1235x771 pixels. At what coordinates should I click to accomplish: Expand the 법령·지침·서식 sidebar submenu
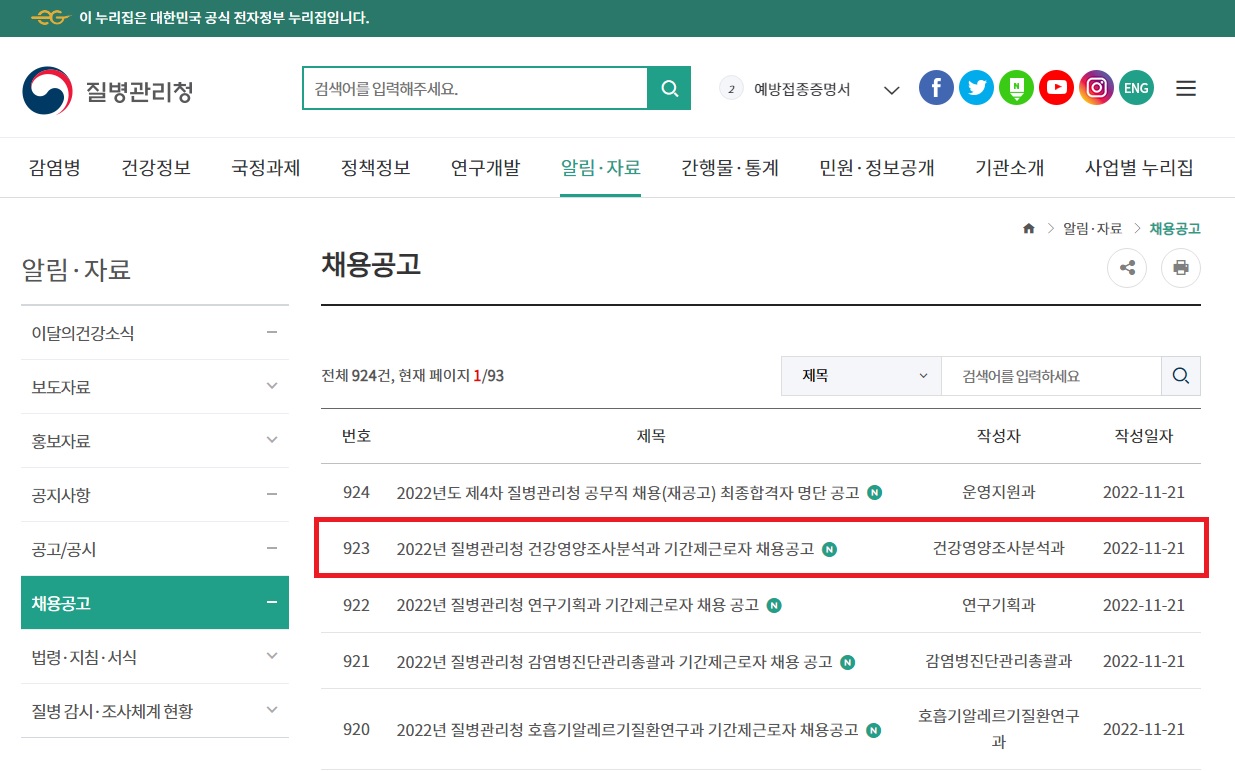coord(271,656)
